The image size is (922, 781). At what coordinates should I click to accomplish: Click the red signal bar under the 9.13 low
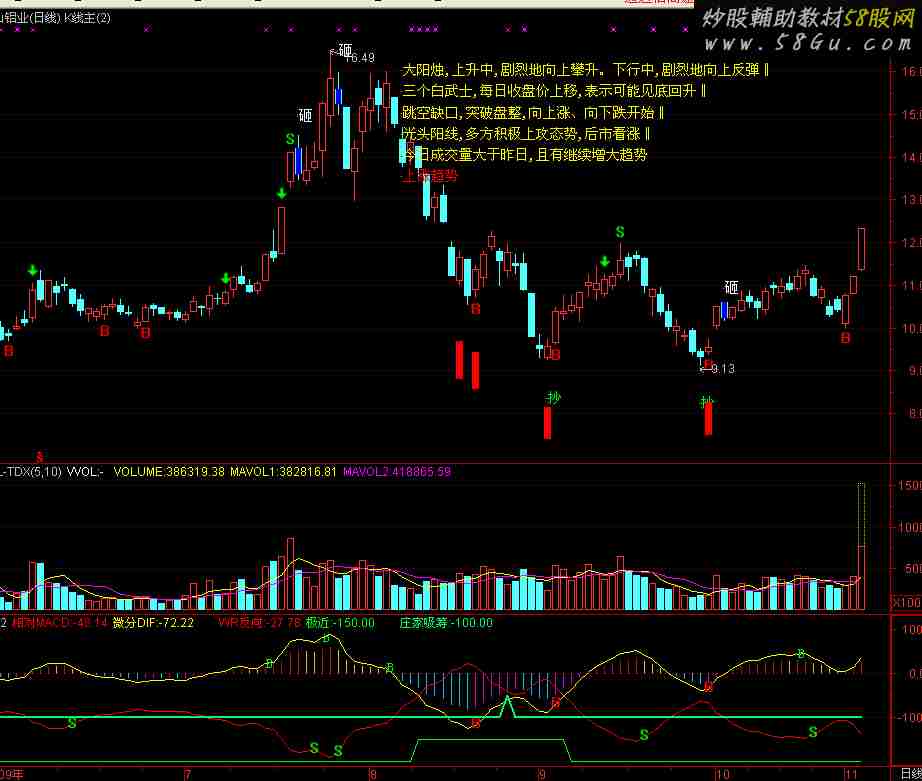pos(708,419)
